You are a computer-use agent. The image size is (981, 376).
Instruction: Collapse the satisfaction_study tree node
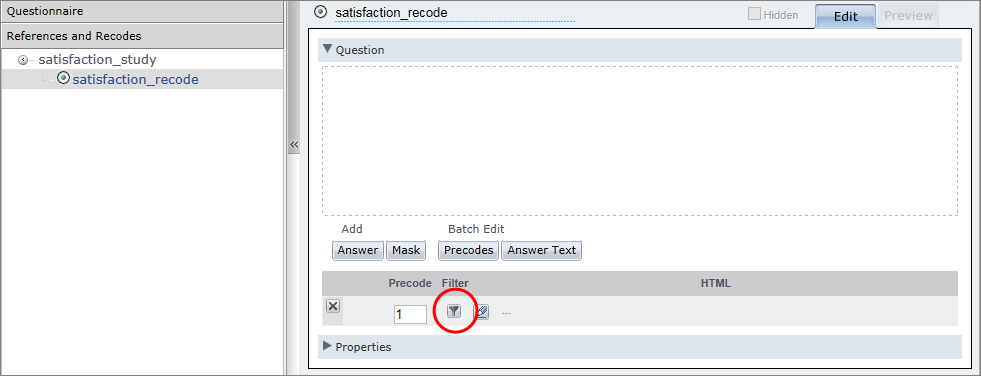(23, 60)
